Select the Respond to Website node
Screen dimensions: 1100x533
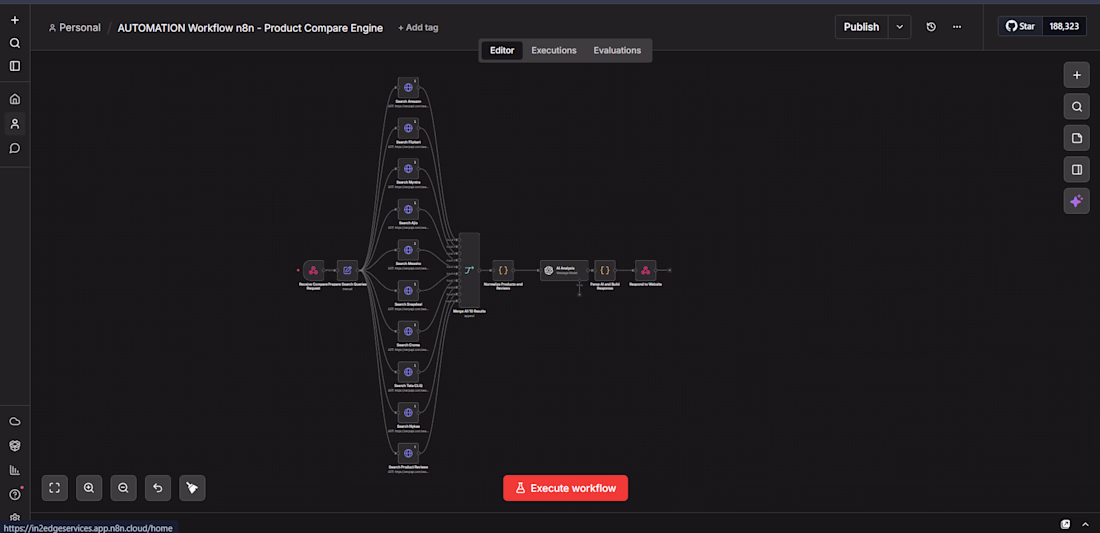coord(645,270)
